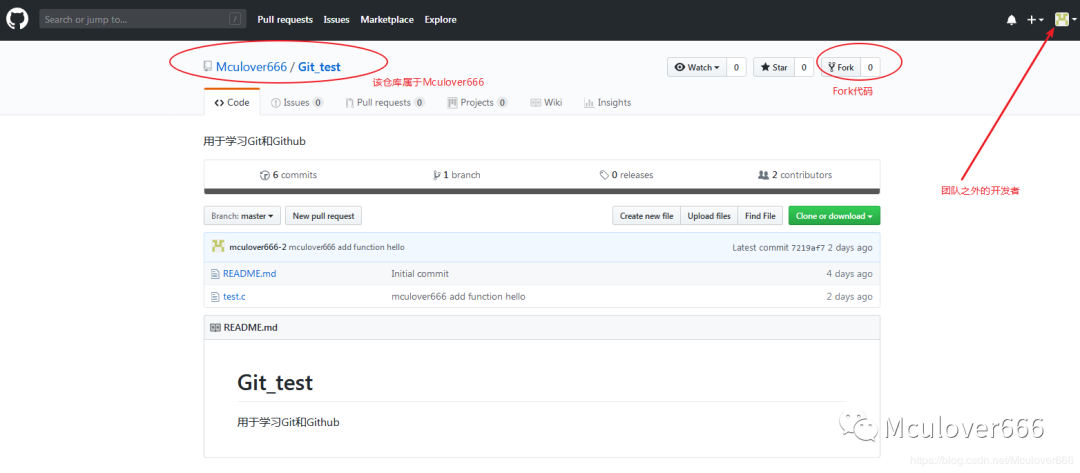This screenshot has width=1080, height=473.
Task: Click the notifications bell icon
Action: point(1011,20)
